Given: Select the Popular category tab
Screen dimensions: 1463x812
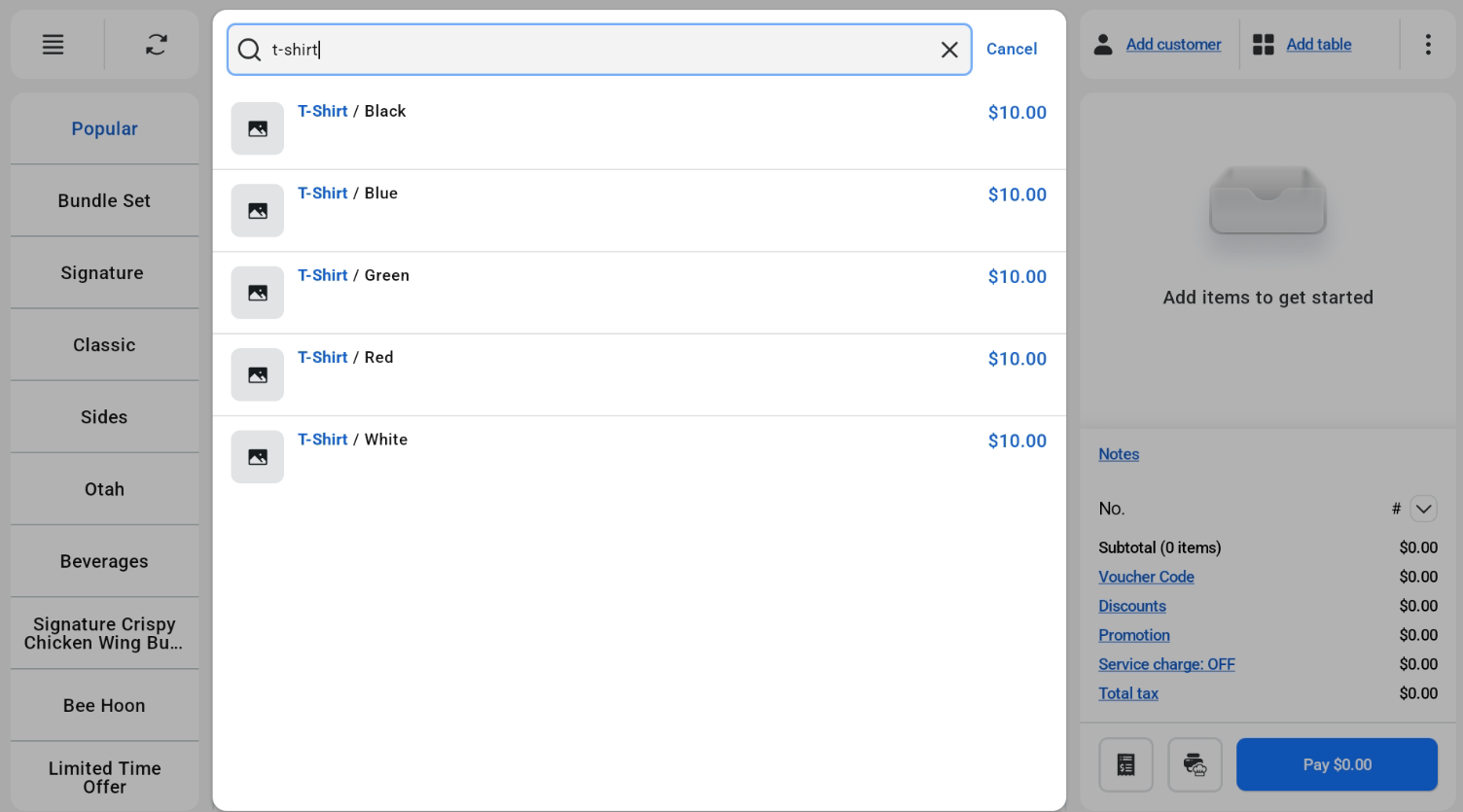Looking at the screenshot, I should click(x=105, y=128).
